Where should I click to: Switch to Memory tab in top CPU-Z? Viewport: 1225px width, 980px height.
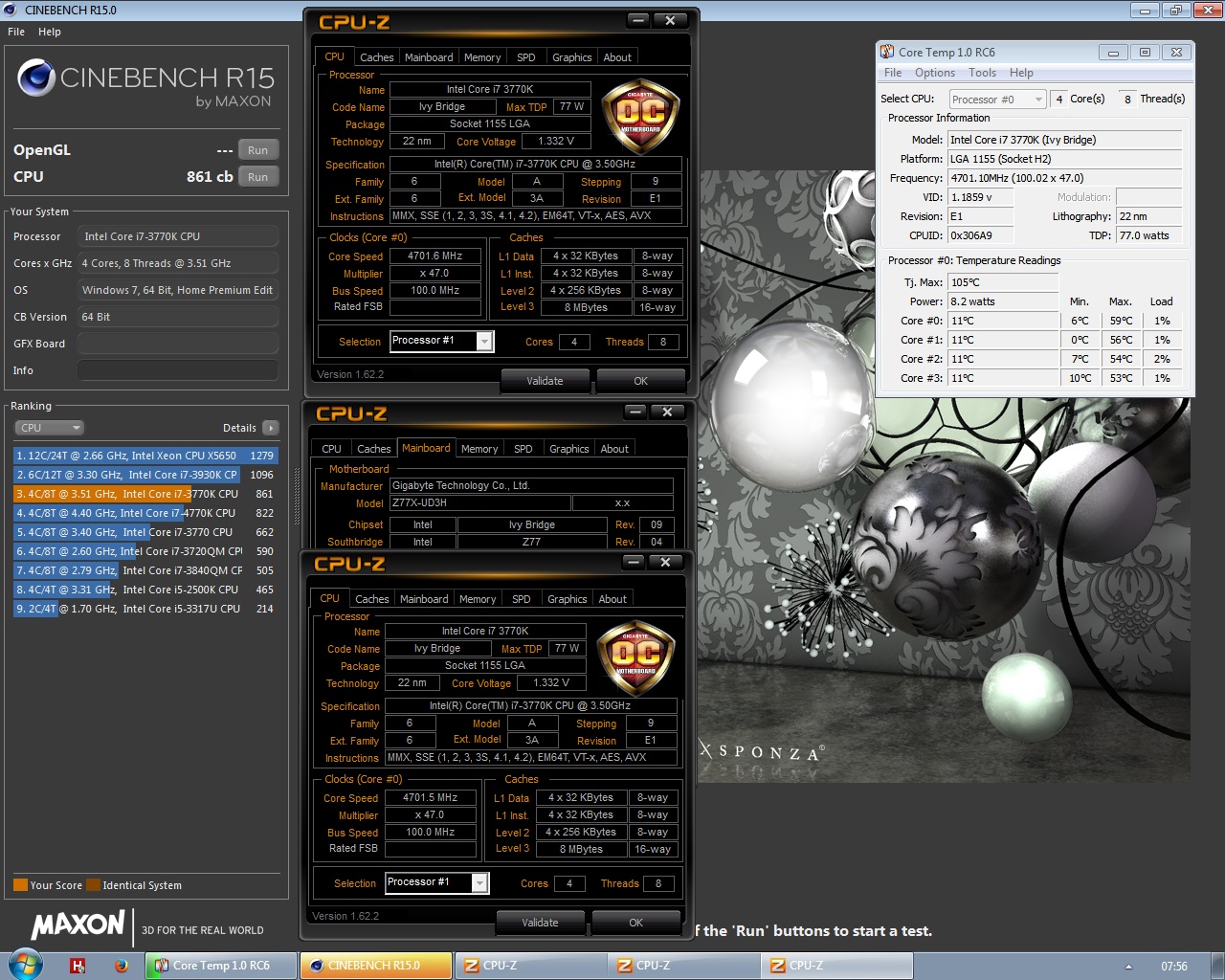tap(482, 57)
